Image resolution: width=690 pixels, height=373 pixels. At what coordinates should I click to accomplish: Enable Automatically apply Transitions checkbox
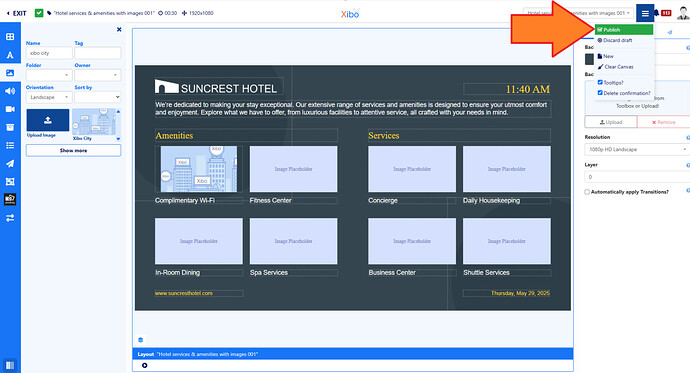point(587,192)
